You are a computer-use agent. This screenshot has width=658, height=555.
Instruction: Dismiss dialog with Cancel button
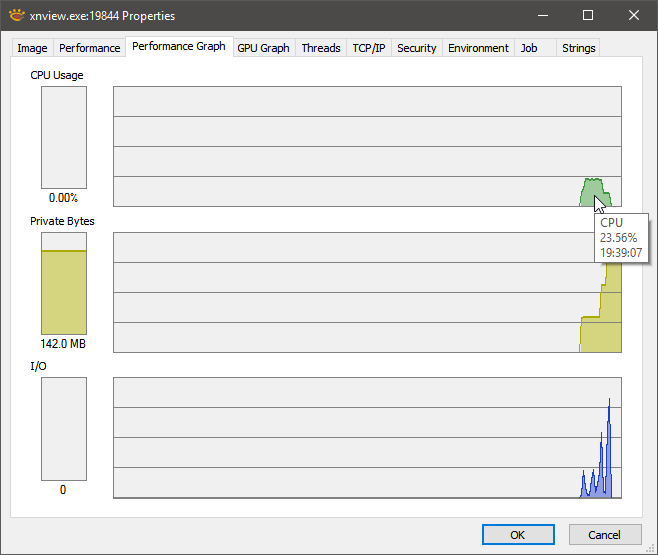tap(605, 535)
